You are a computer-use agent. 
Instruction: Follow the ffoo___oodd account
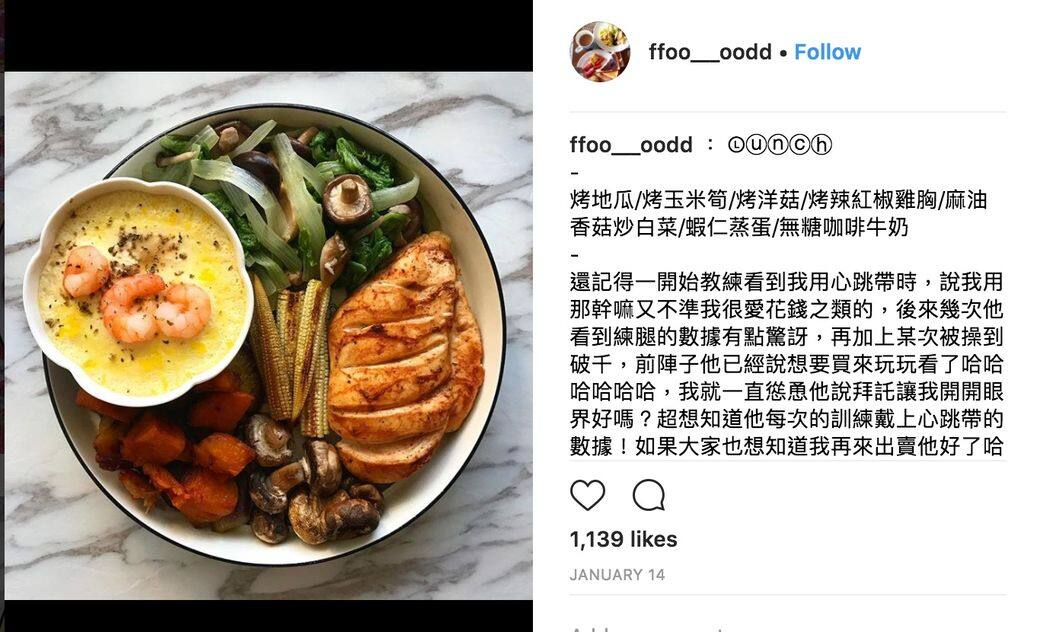pyautogui.click(x=827, y=52)
